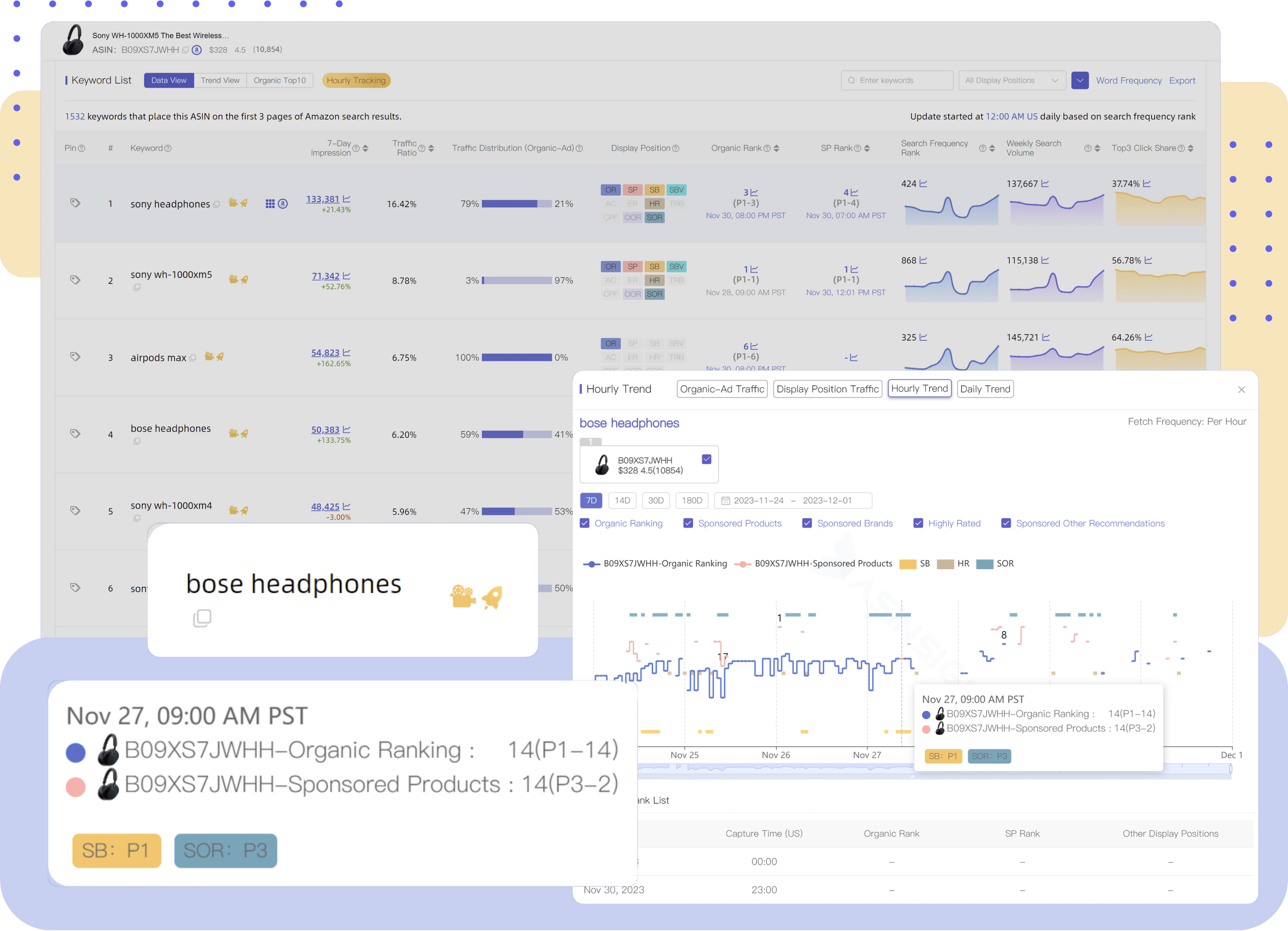The height and width of the screenshot is (931, 1288).
Task: Open the Organic-Ad Traffic tab
Action: pyautogui.click(x=722, y=389)
